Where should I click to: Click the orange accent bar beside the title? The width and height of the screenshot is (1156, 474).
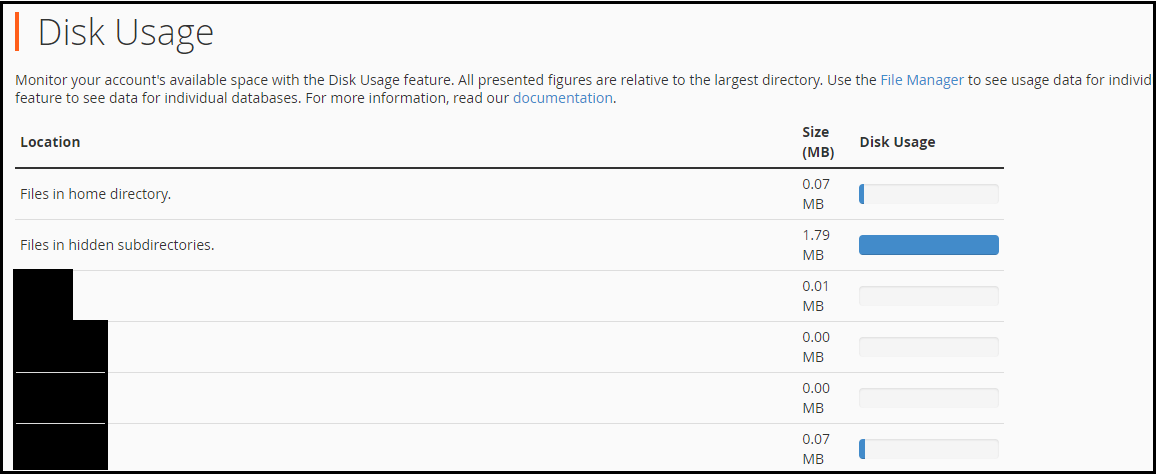click(17, 31)
